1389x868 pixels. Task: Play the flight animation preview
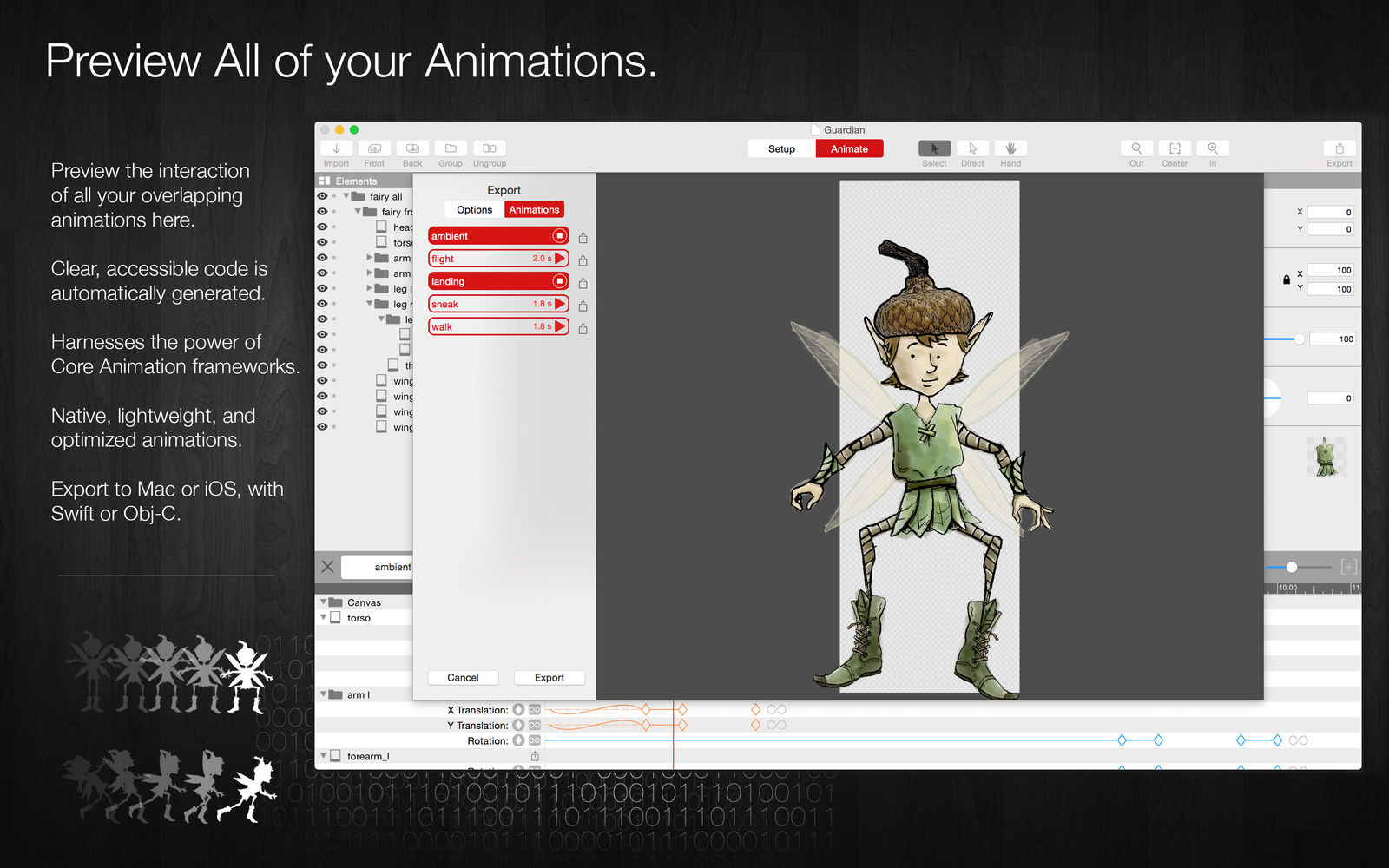coord(561,259)
